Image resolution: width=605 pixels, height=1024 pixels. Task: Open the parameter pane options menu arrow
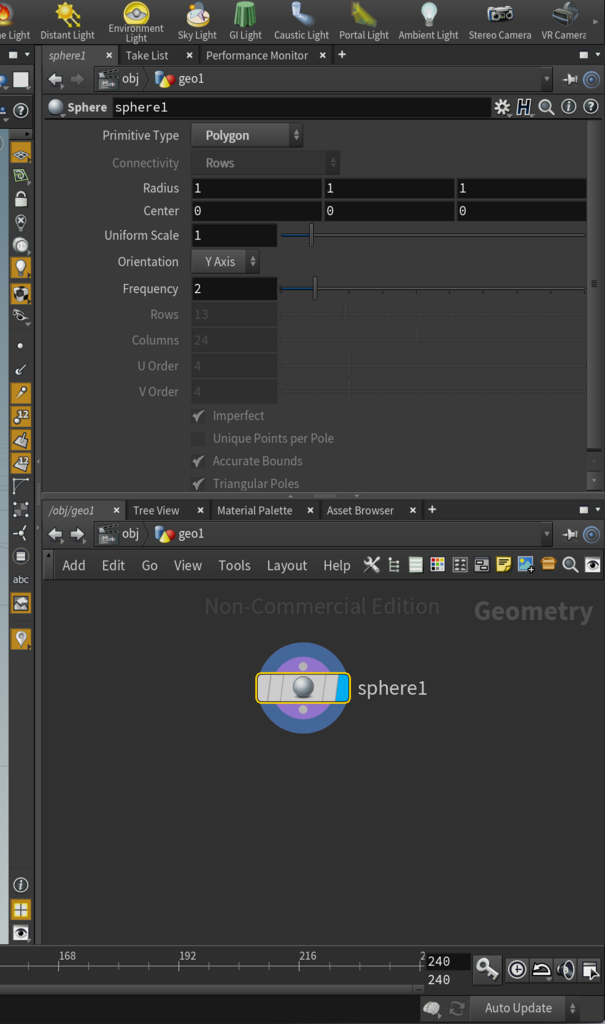tap(597, 55)
